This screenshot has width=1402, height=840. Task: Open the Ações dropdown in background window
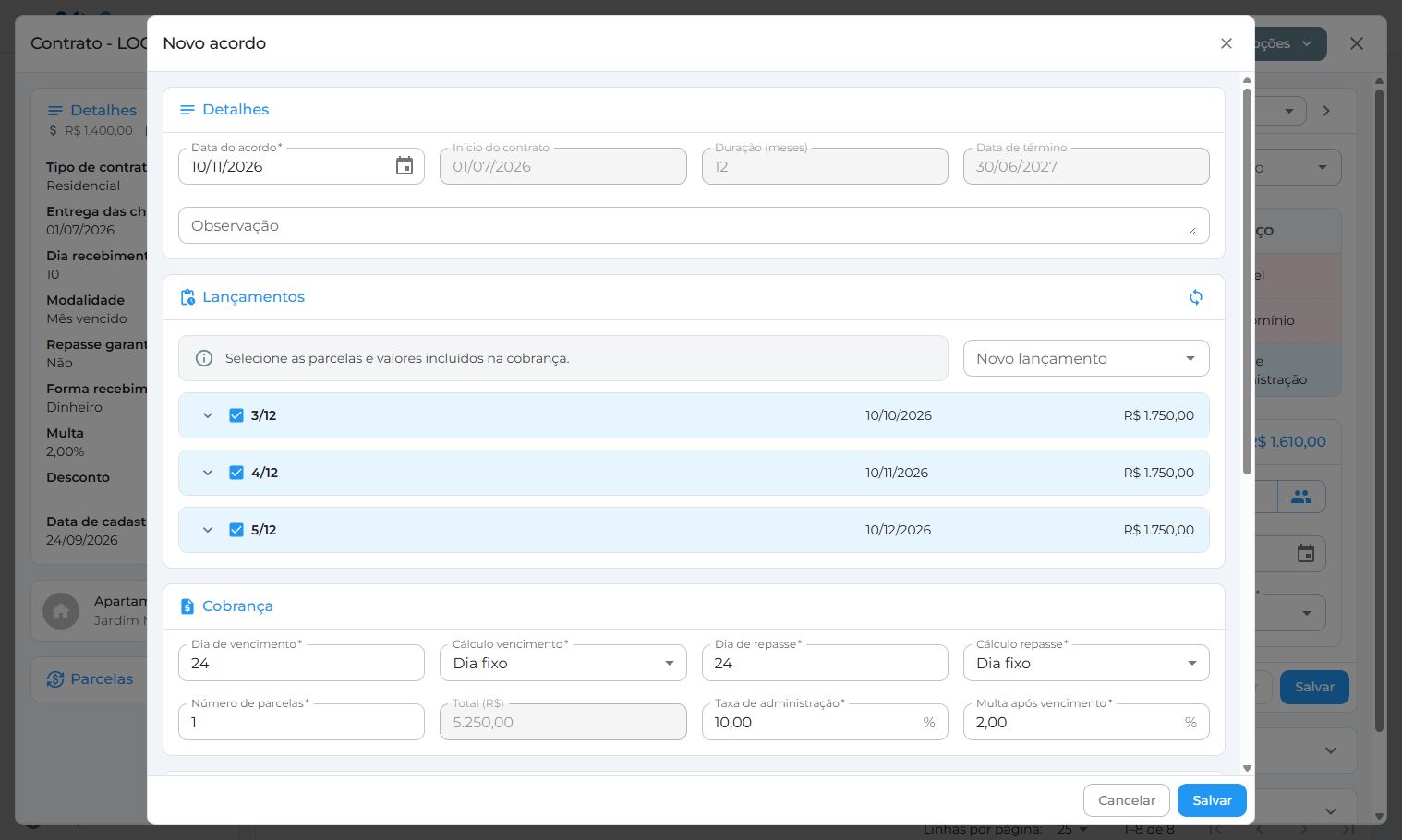1290,43
